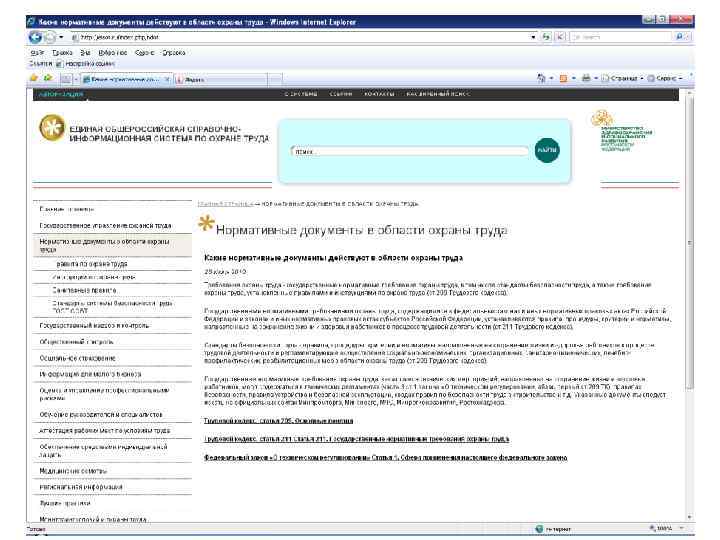This screenshot has width=720, height=540.
Task: Open the feeds dropdown arrow
Action: 574,79
